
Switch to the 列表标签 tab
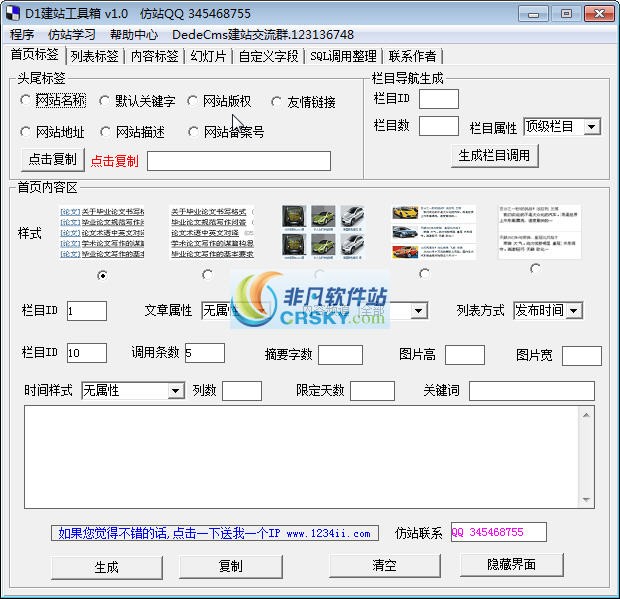[95, 56]
